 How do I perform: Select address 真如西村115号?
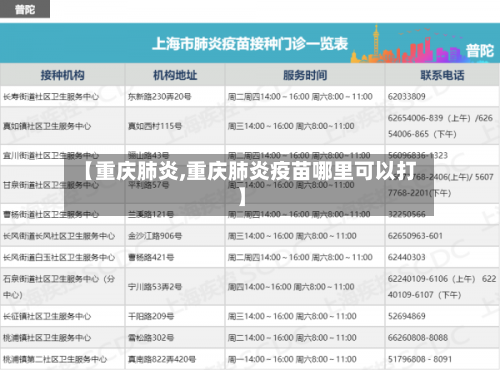point(155,126)
